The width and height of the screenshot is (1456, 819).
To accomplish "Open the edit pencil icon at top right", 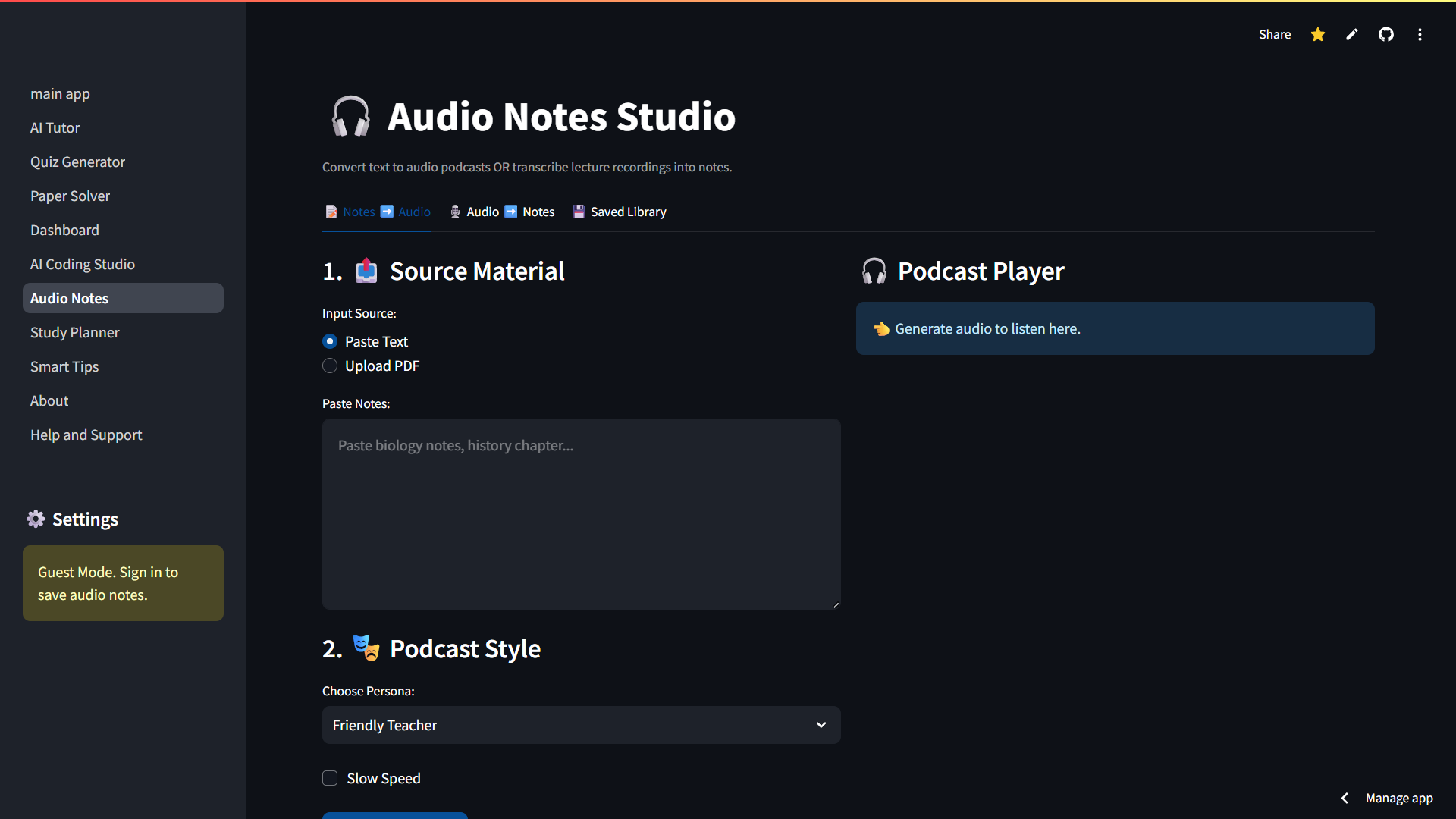I will coord(1351,34).
